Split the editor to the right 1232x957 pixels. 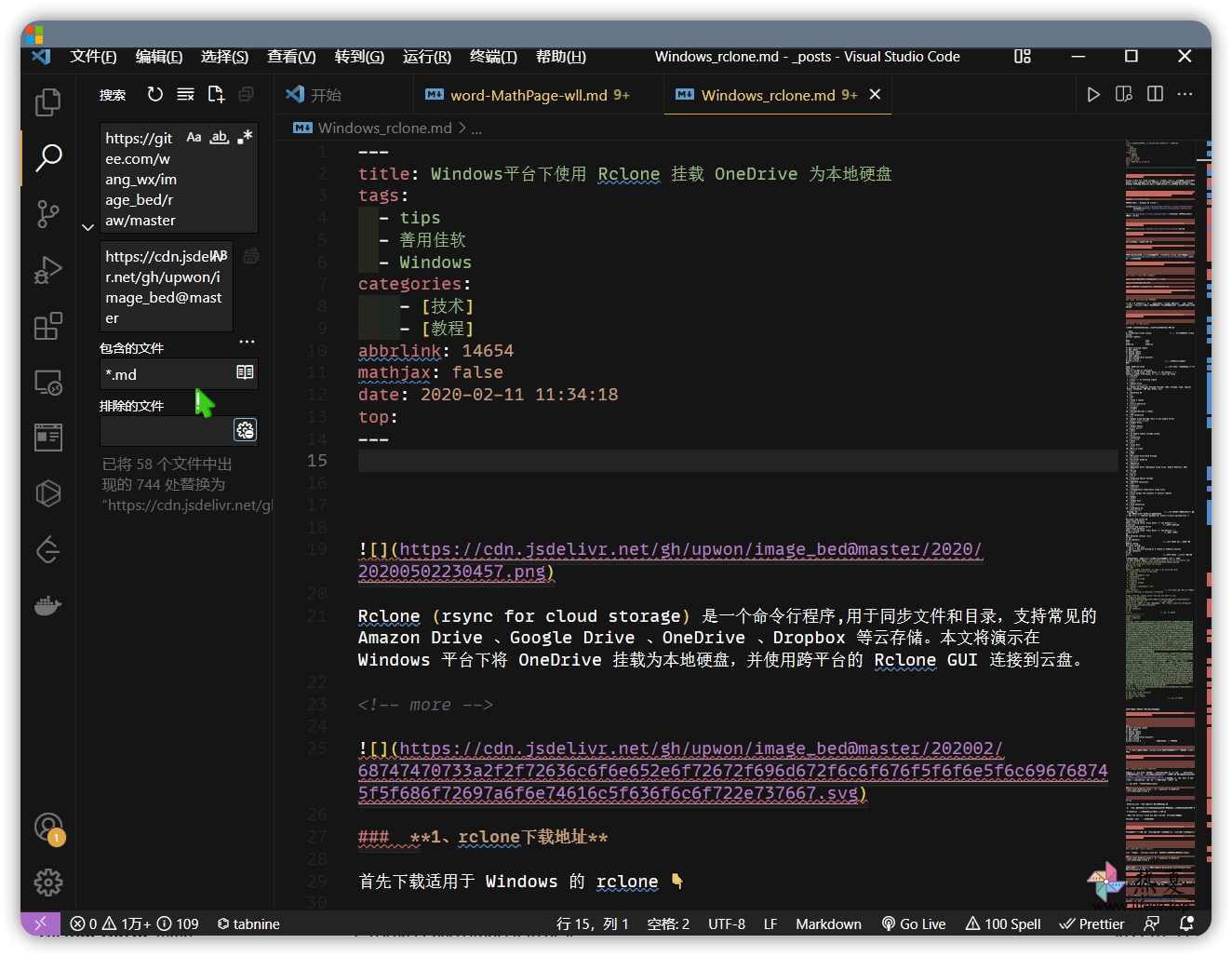coord(1155,94)
